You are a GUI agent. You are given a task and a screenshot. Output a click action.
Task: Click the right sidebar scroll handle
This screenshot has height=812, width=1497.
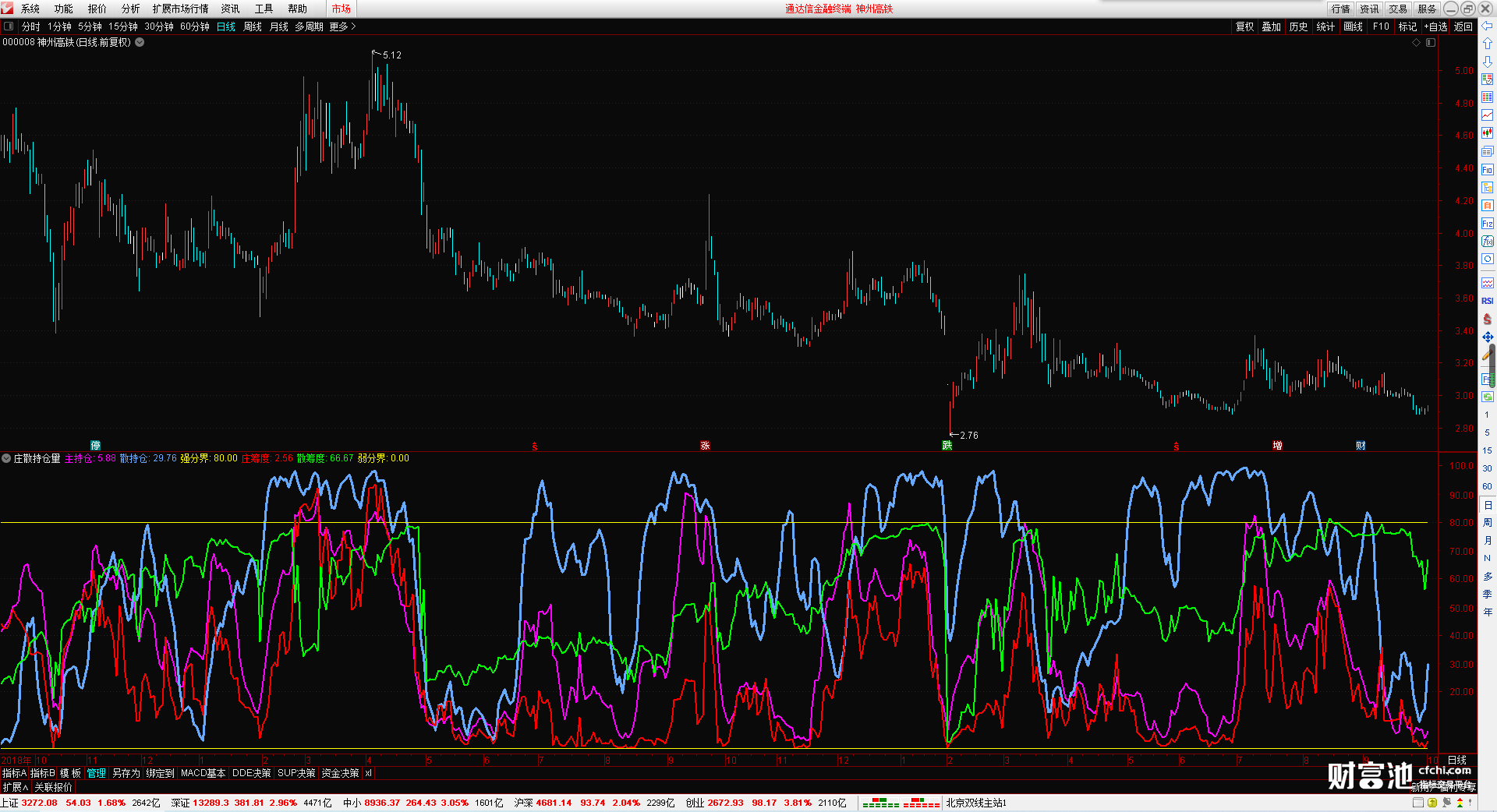point(1493,366)
